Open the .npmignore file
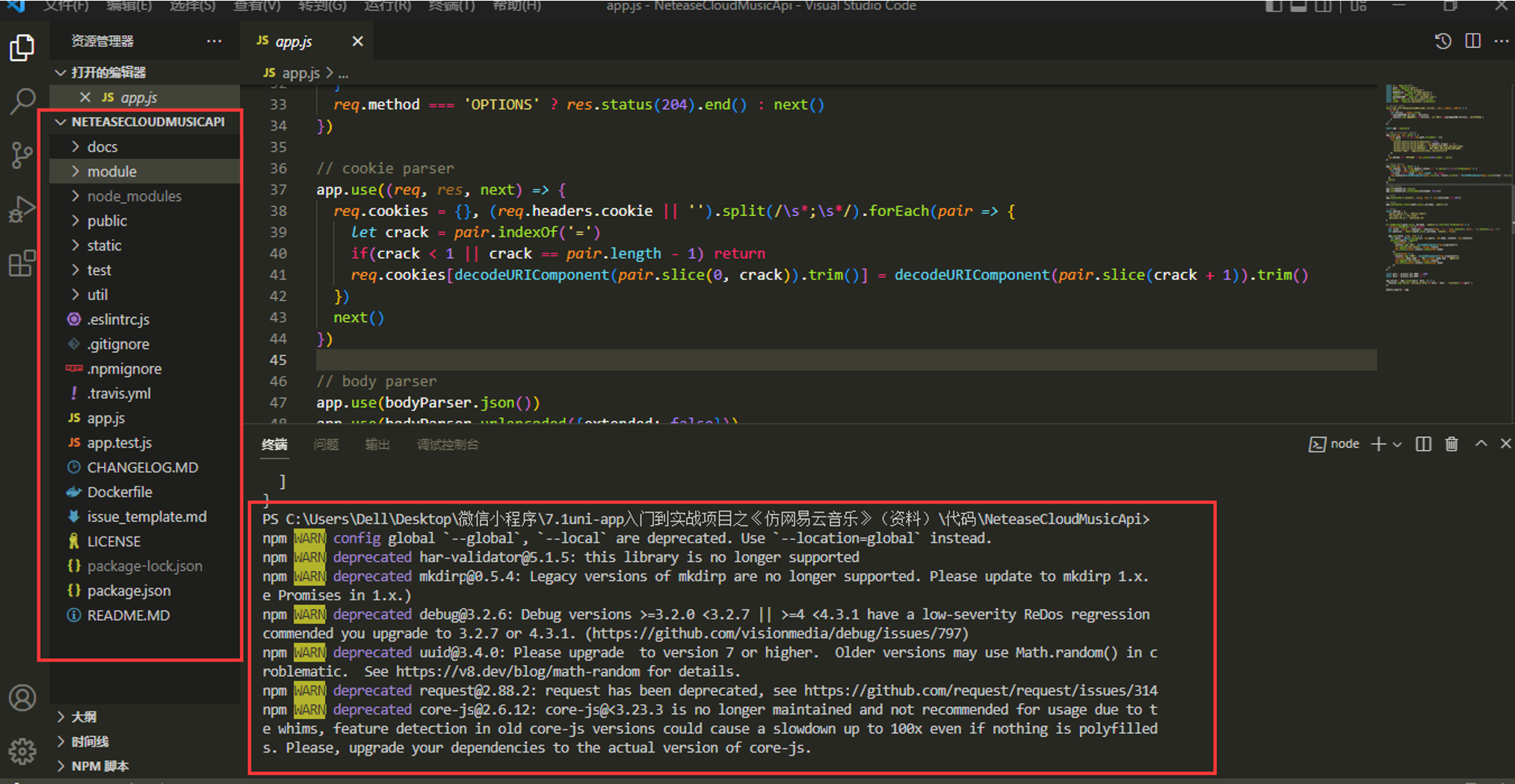This screenshot has height=784, width=1515. pyautogui.click(x=146, y=368)
